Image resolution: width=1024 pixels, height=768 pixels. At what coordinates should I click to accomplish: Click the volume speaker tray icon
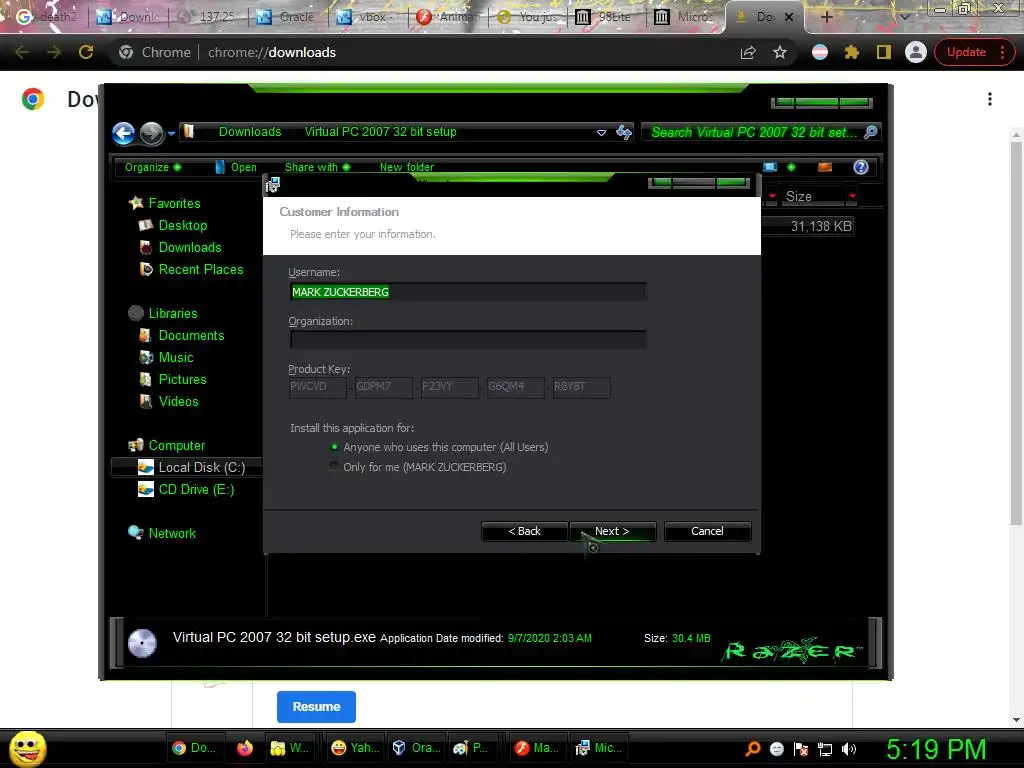point(848,749)
